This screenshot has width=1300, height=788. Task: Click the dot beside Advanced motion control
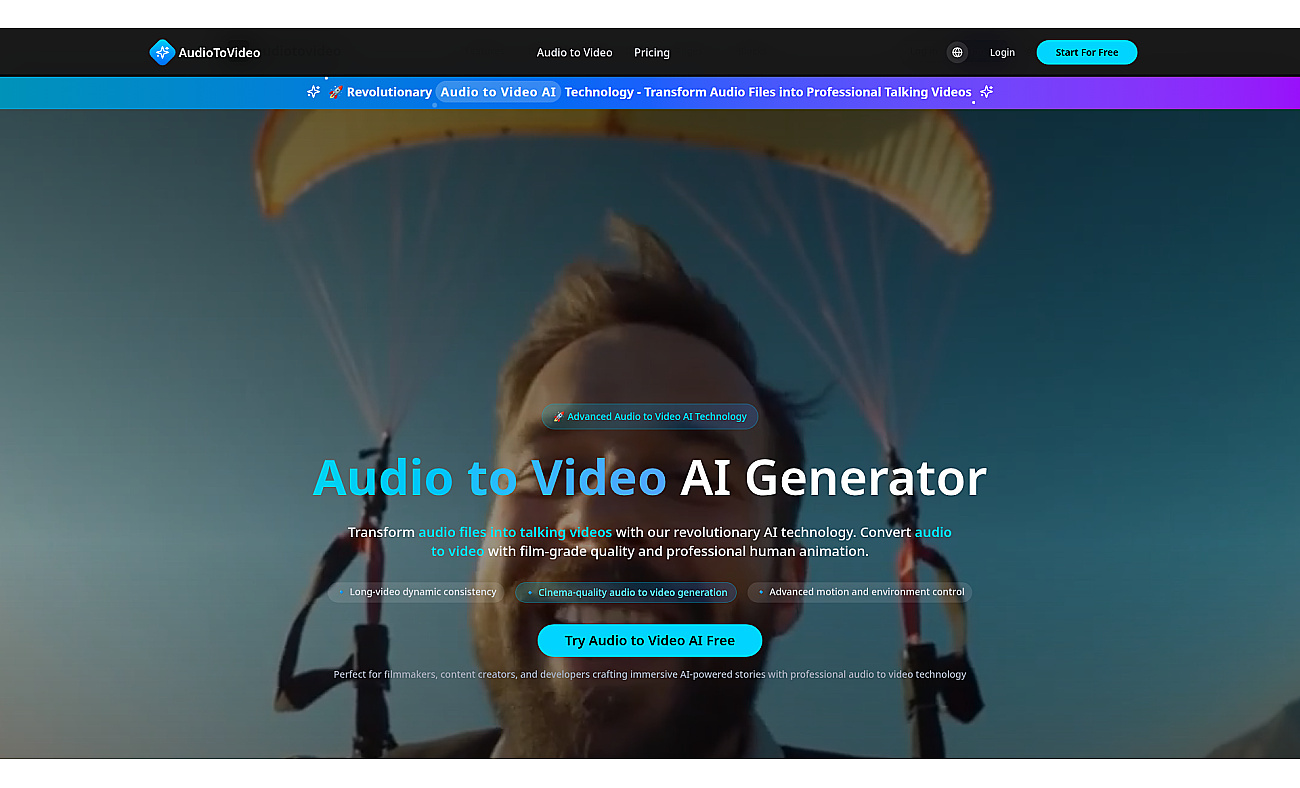[761, 592]
